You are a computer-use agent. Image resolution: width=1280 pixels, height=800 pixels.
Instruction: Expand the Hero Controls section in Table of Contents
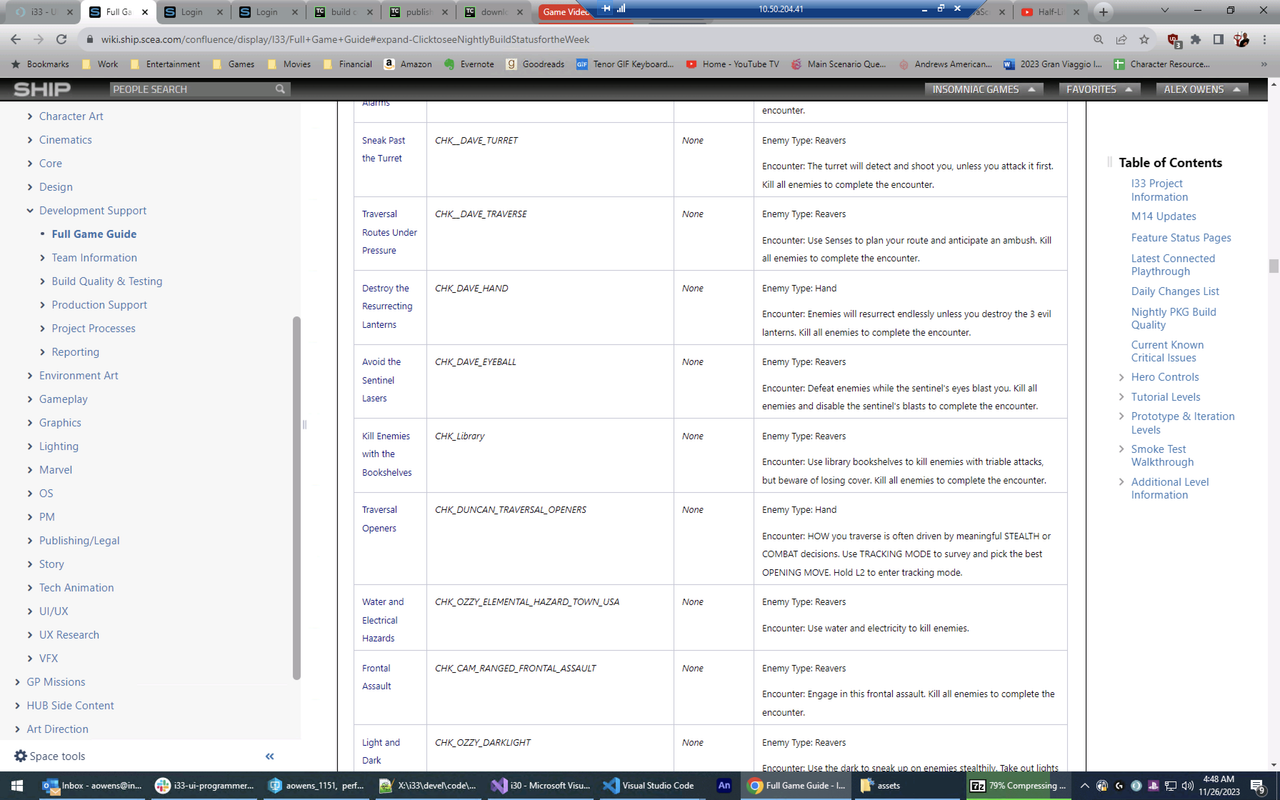(x=1122, y=377)
